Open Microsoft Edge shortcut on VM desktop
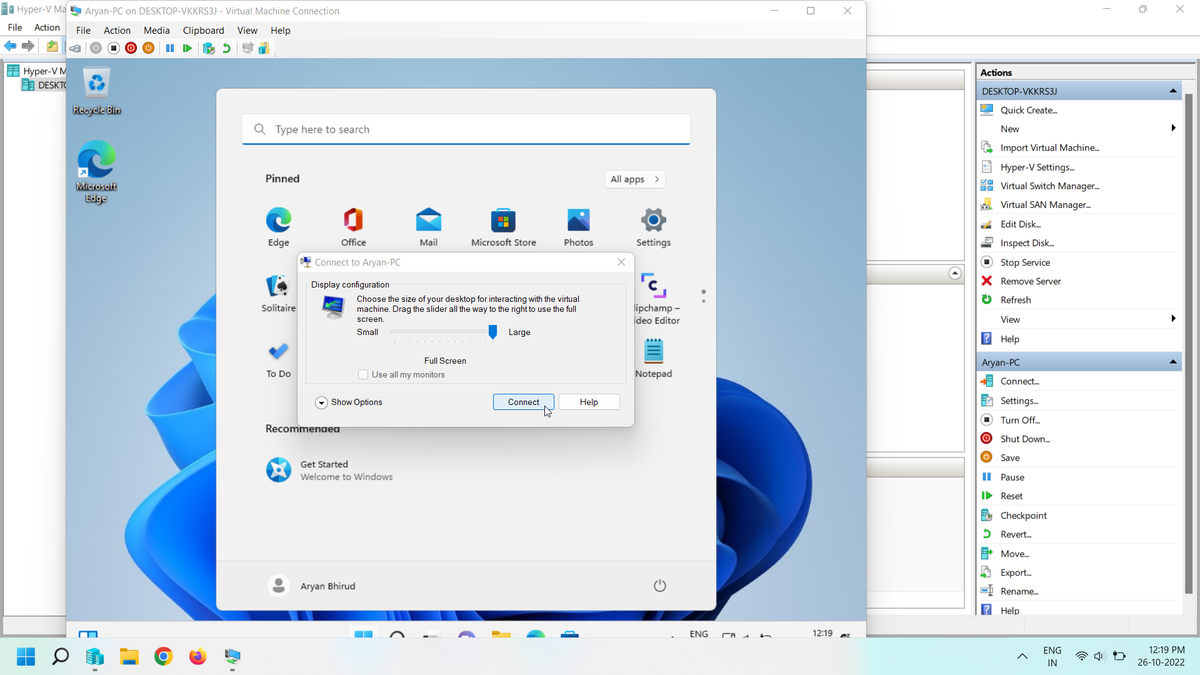 click(96, 172)
